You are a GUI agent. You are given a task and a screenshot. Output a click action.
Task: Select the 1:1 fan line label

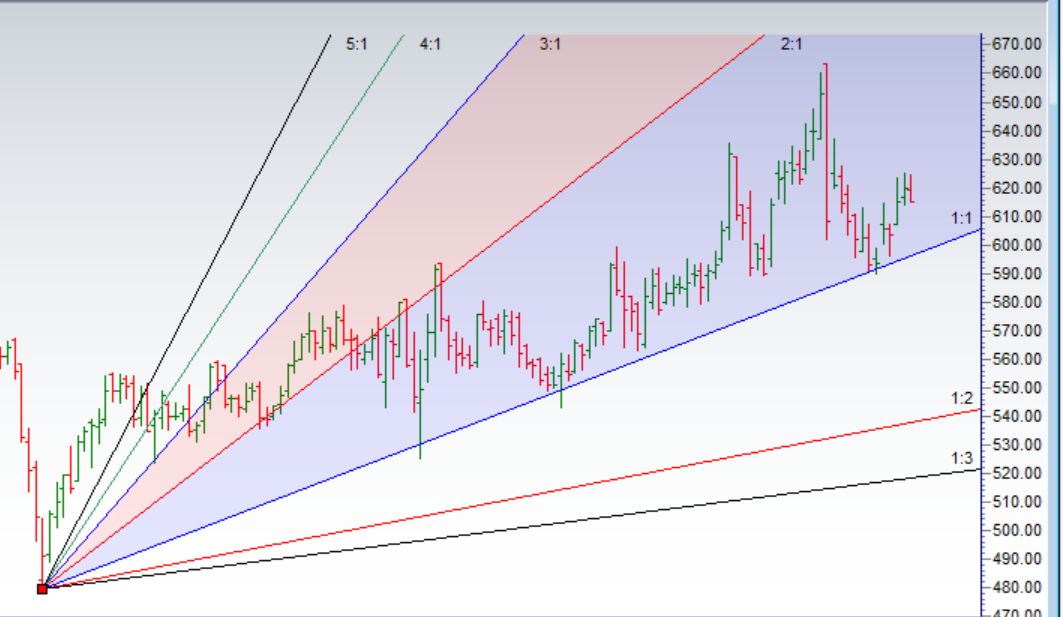tap(961, 217)
